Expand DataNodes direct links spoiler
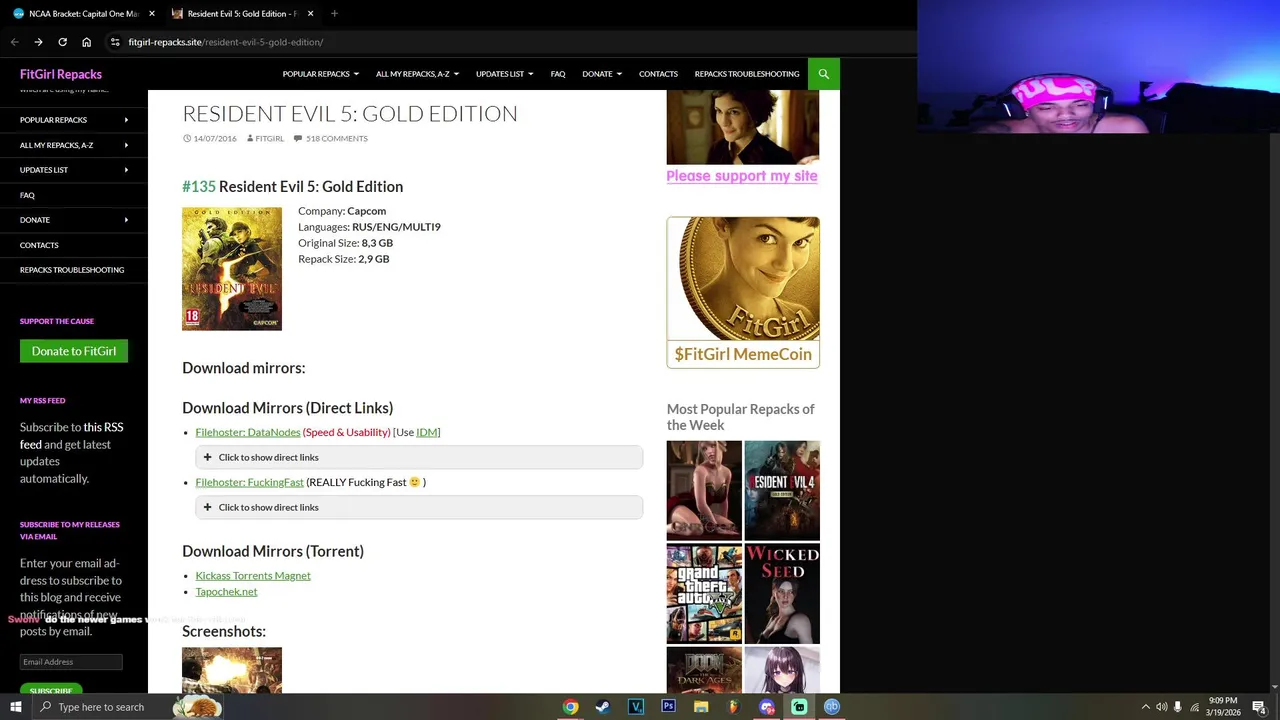Viewport: 1280px width, 720px height. click(x=419, y=457)
